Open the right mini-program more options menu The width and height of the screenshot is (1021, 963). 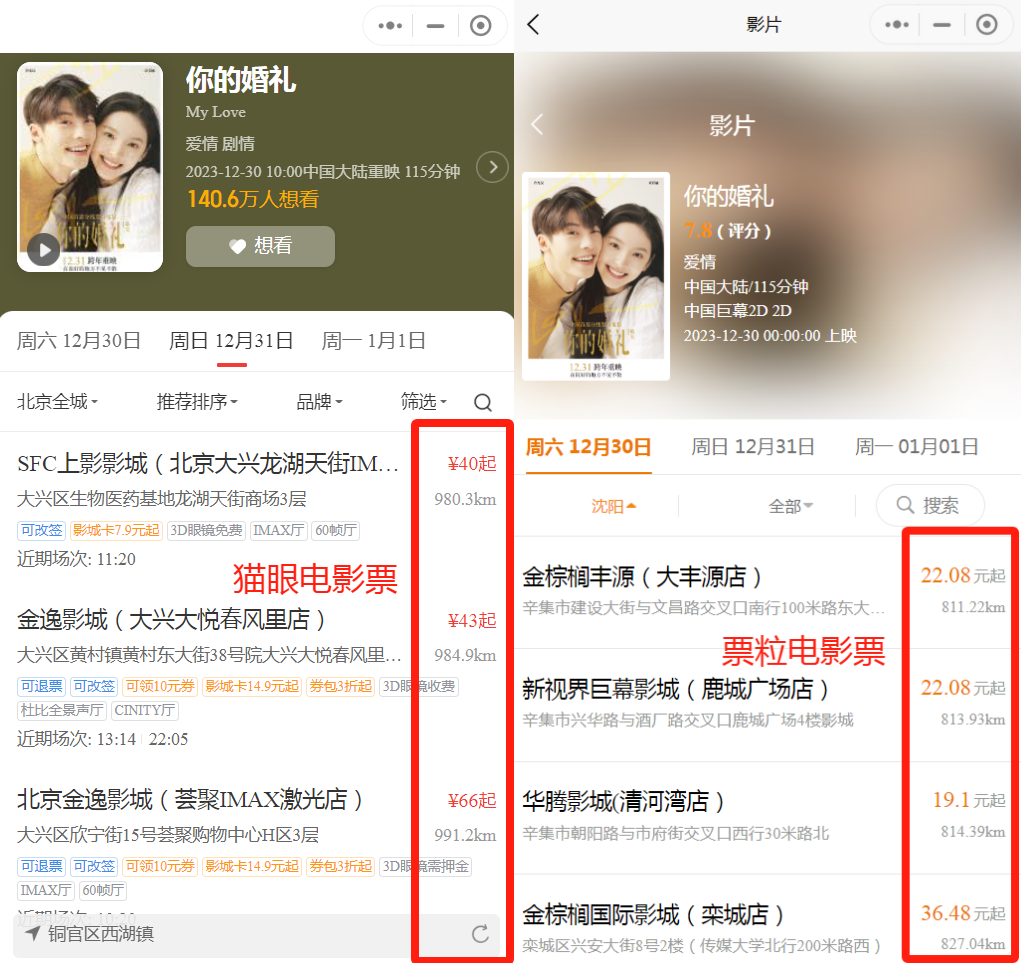point(897,25)
